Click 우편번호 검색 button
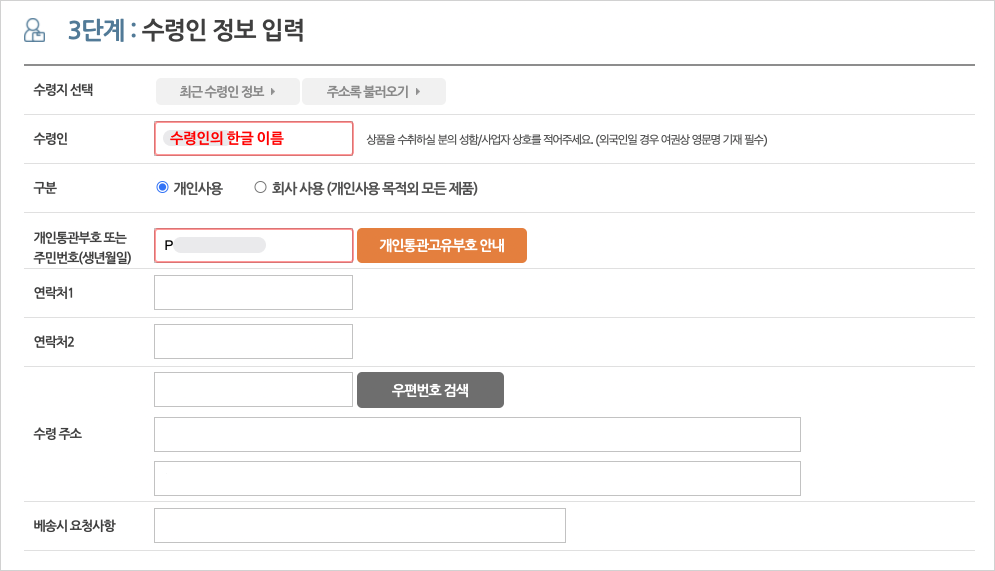 tap(430, 390)
